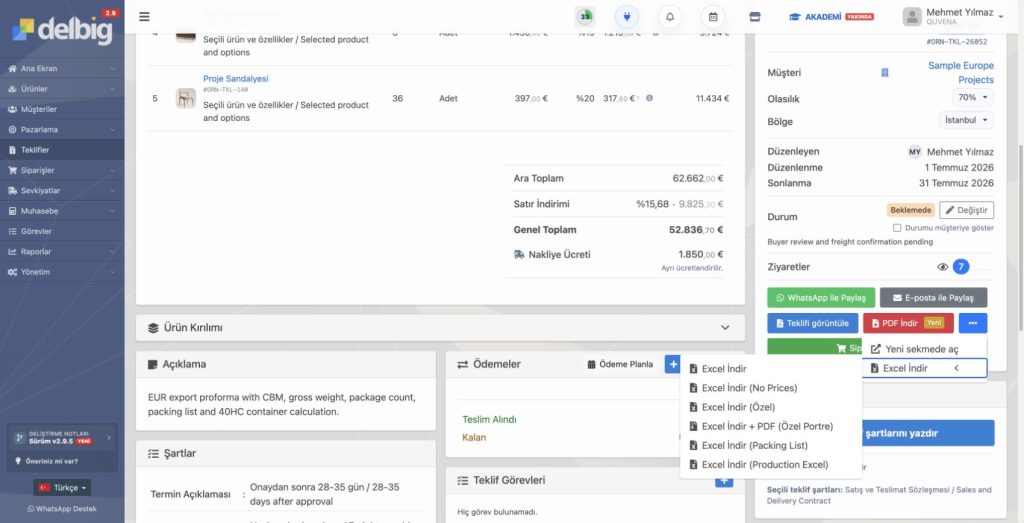This screenshot has width=1024, height=523.
Task: Select Excel İndir (Production Excel)
Action: pos(771,465)
